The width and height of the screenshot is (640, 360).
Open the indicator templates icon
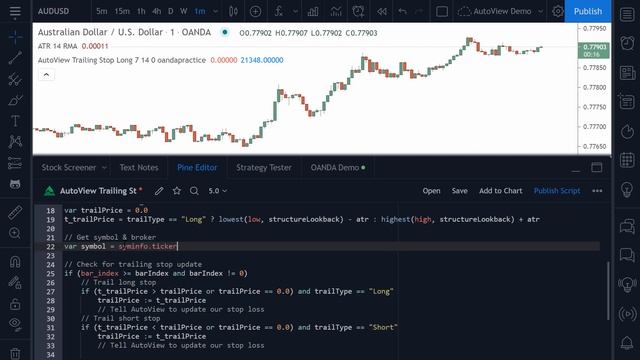(x=336, y=11)
